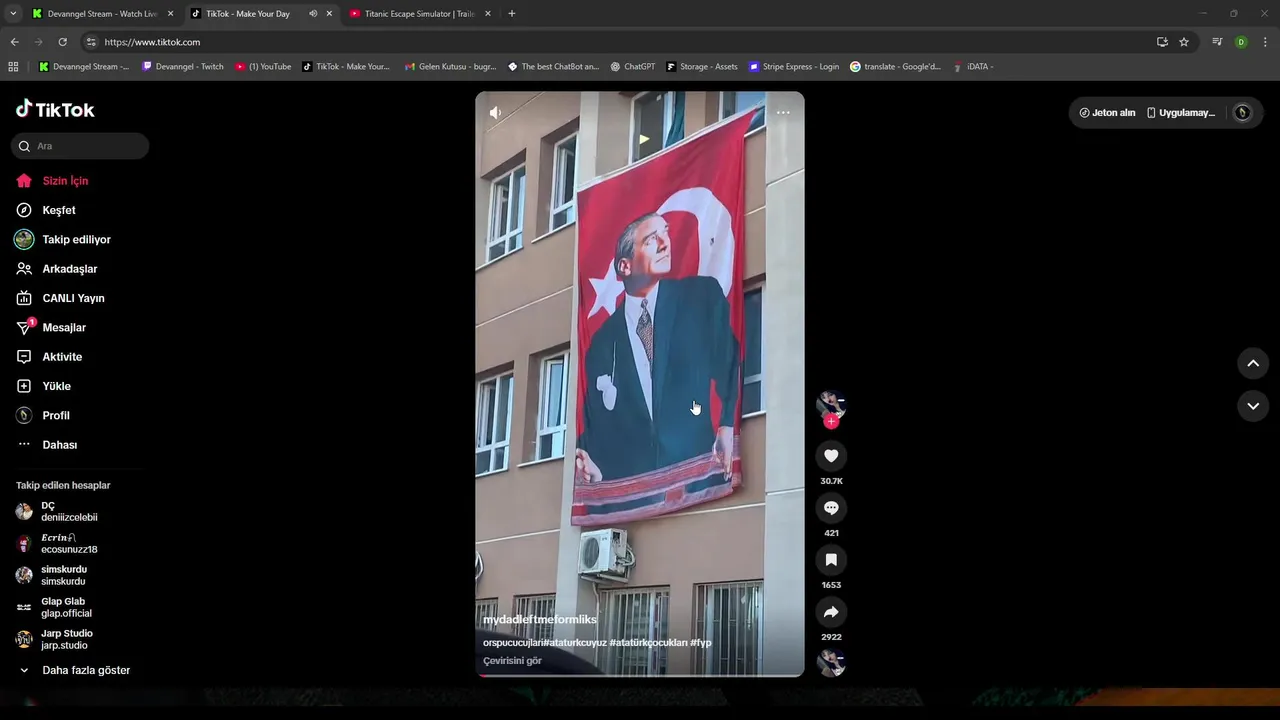
Task: Like the video with heart icon
Action: click(x=831, y=456)
